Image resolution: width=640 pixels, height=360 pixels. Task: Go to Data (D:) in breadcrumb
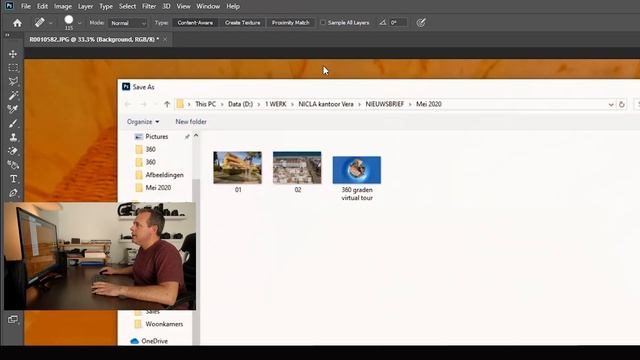240,104
